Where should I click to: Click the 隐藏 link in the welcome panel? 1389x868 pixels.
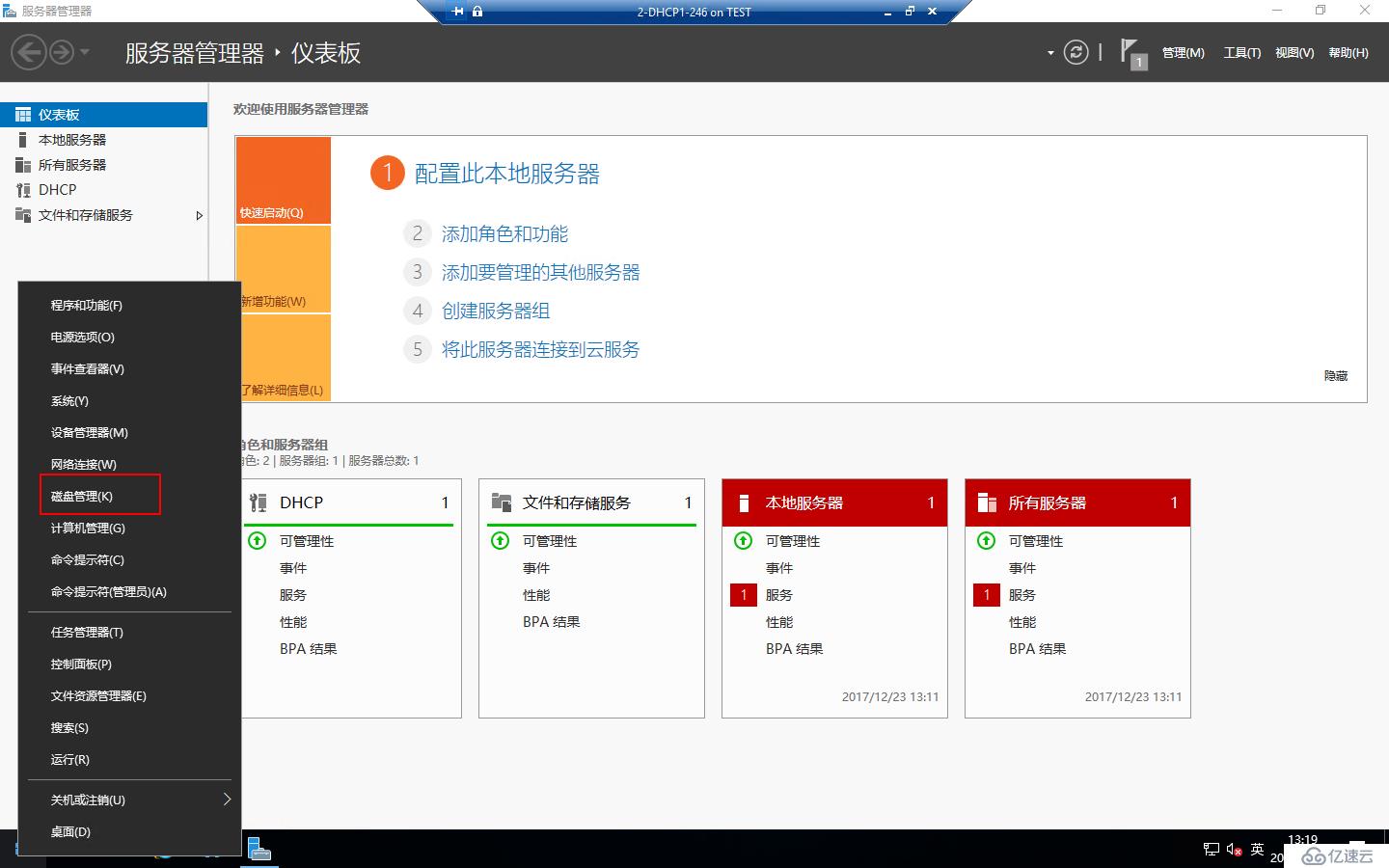coord(1336,376)
